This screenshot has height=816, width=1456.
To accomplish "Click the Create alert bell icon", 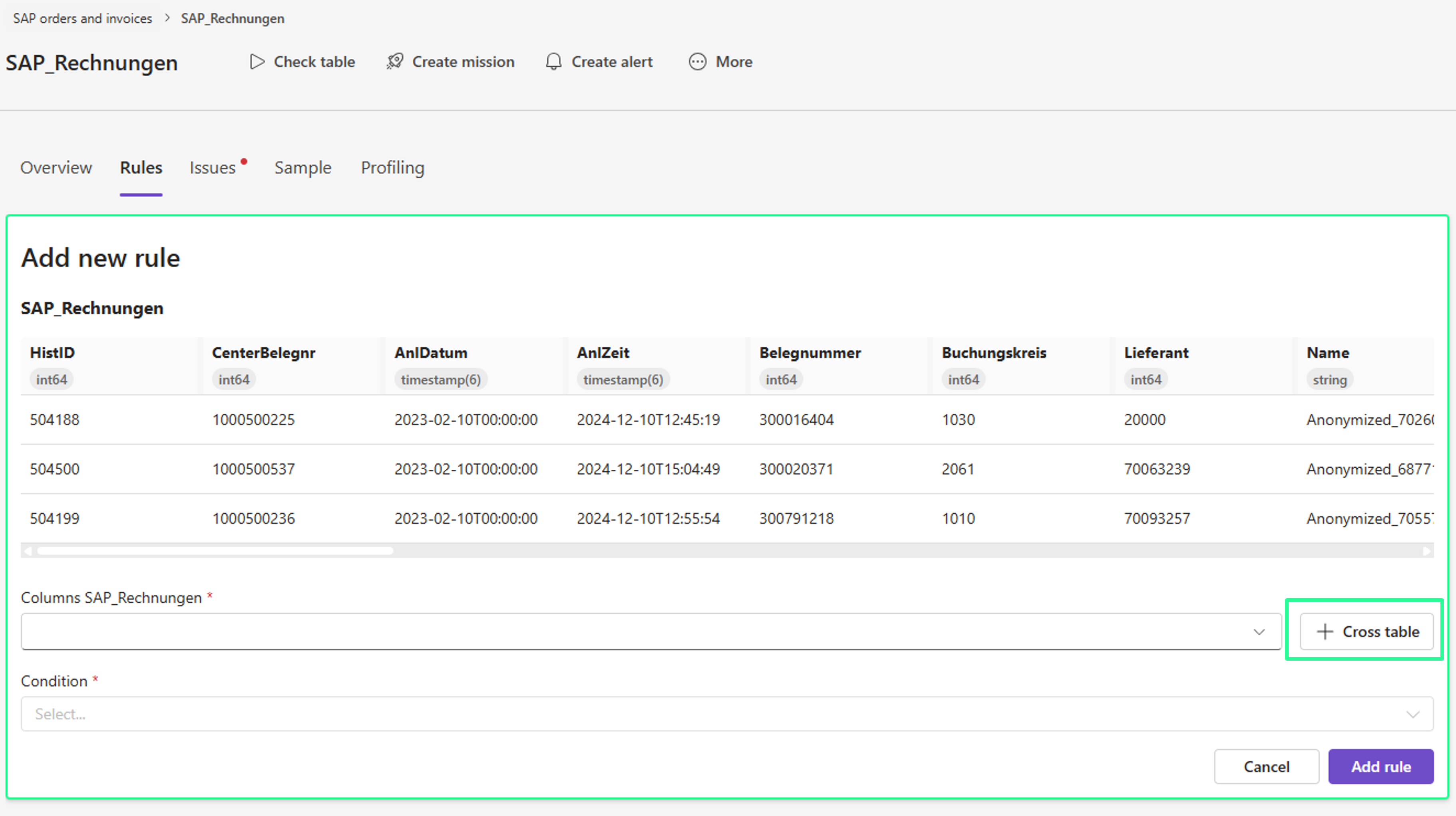I will point(553,62).
